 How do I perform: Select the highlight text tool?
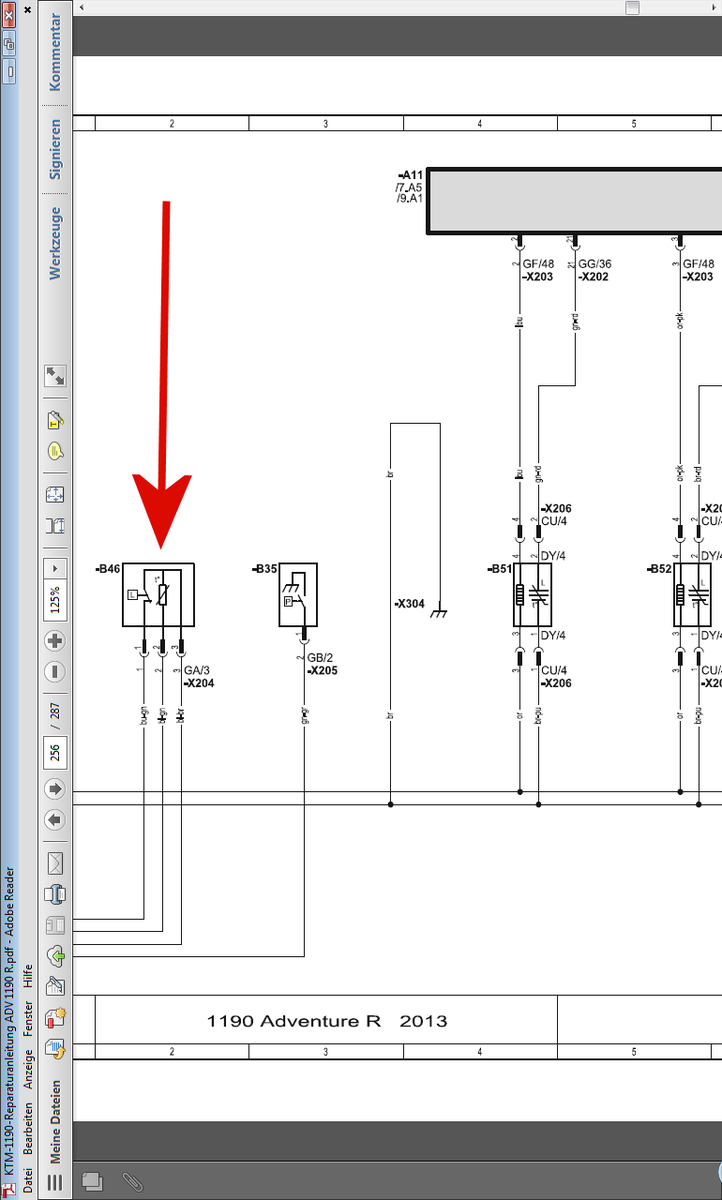[55, 421]
